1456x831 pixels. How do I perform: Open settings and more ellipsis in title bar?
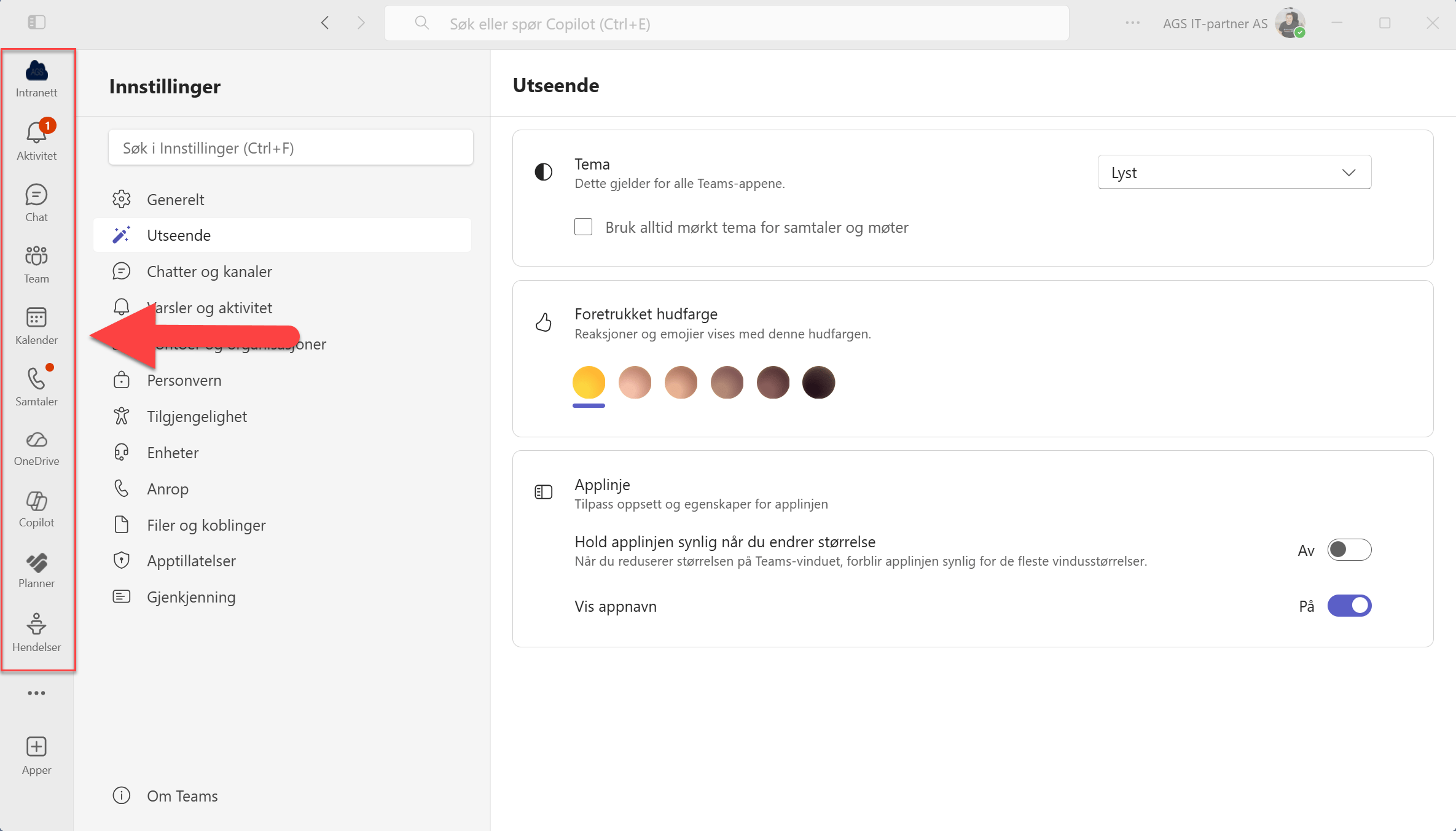click(x=1133, y=23)
